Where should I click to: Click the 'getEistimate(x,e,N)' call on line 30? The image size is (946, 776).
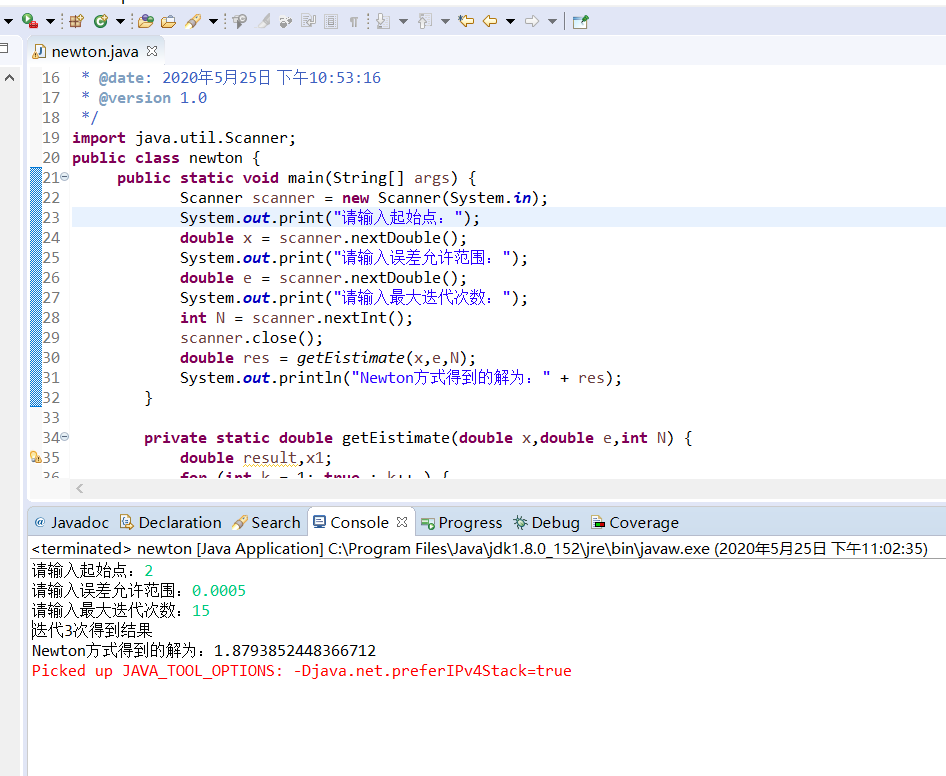(x=381, y=358)
